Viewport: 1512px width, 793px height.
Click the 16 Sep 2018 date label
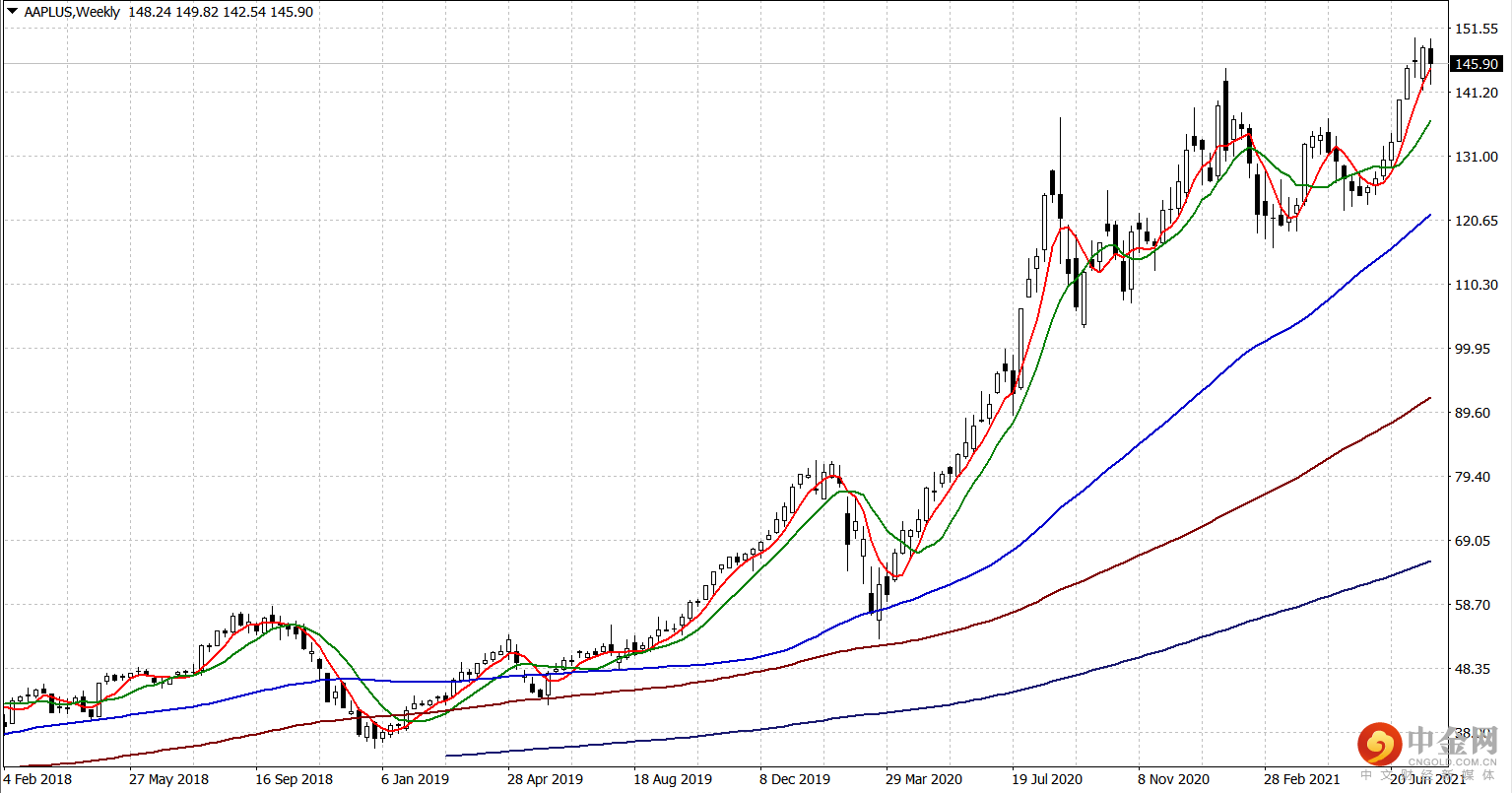point(295,779)
